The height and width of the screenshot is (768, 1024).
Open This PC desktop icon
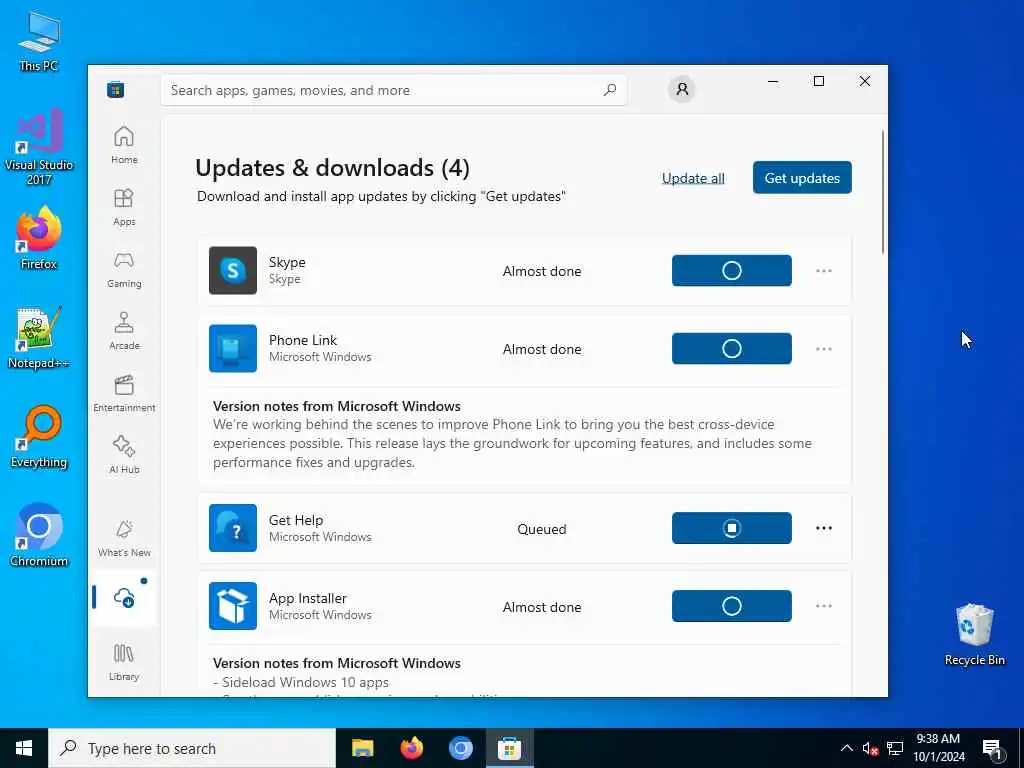39,40
